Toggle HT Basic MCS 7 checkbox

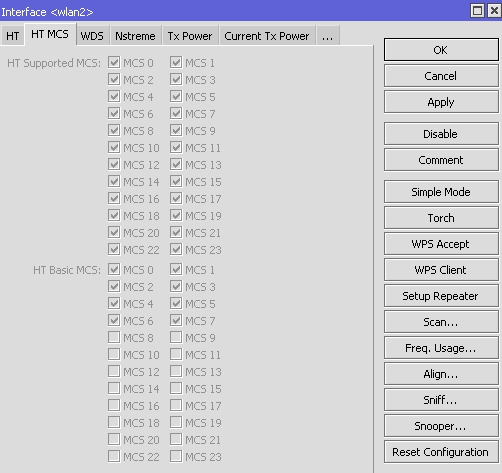click(x=176, y=320)
